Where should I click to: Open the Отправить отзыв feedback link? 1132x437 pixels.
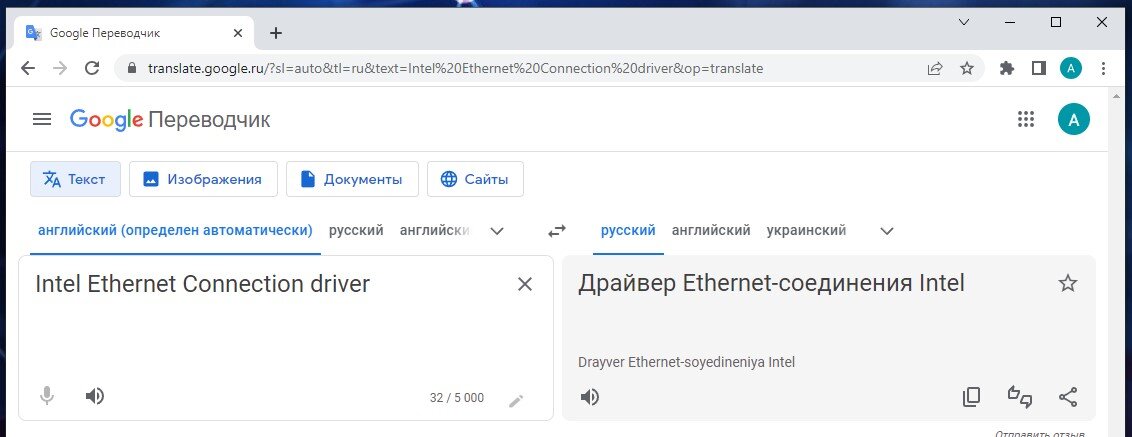click(x=1040, y=433)
